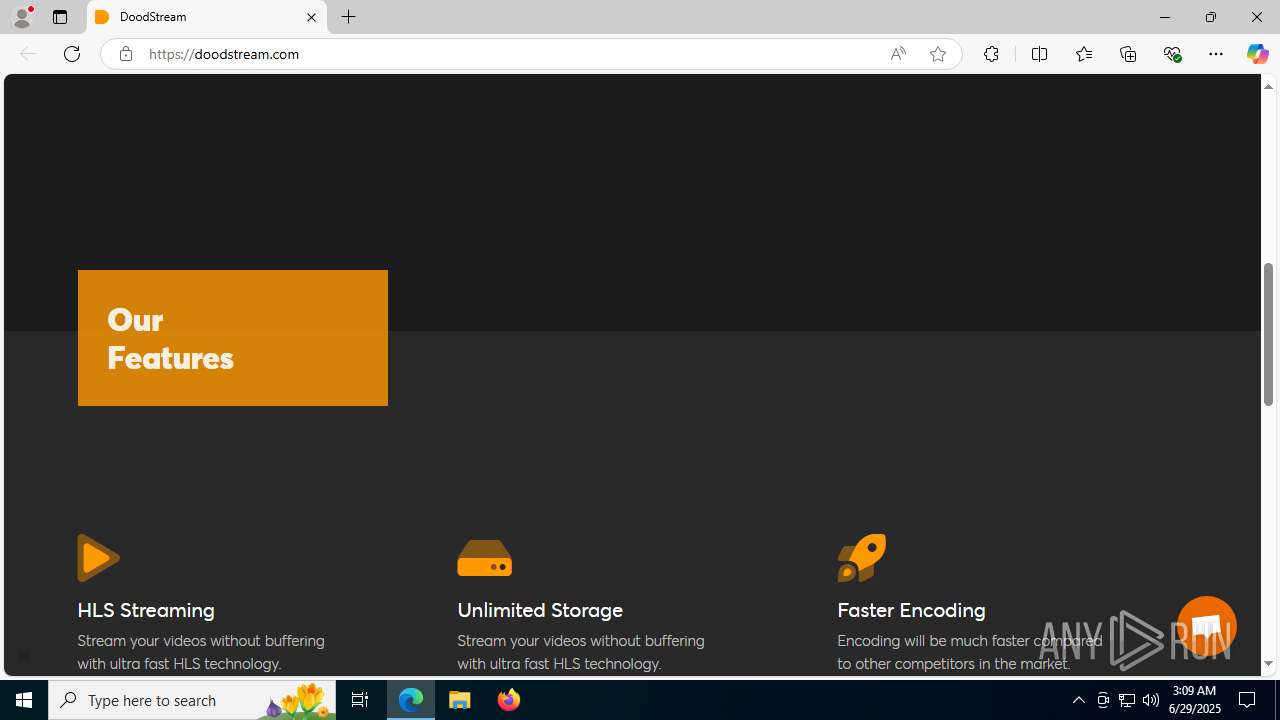Open the clock showing 3:09 AM

point(1194,700)
